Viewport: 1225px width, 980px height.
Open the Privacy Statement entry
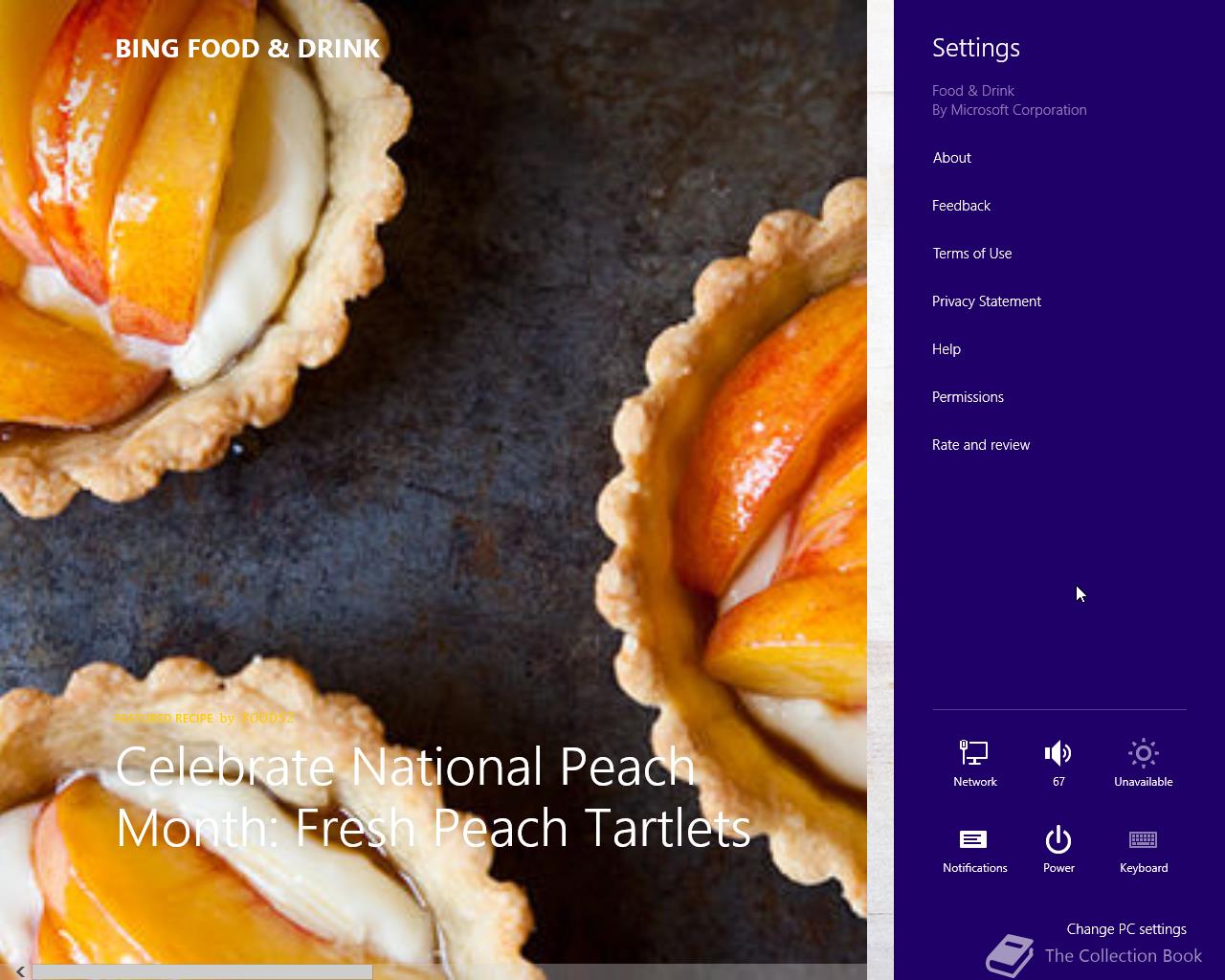click(986, 301)
